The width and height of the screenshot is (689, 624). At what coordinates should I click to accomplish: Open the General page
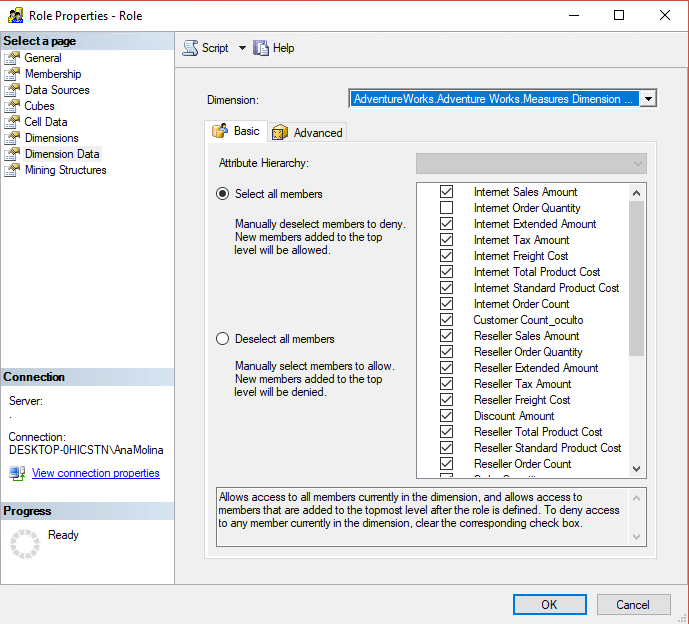click(x=43, y=58)
